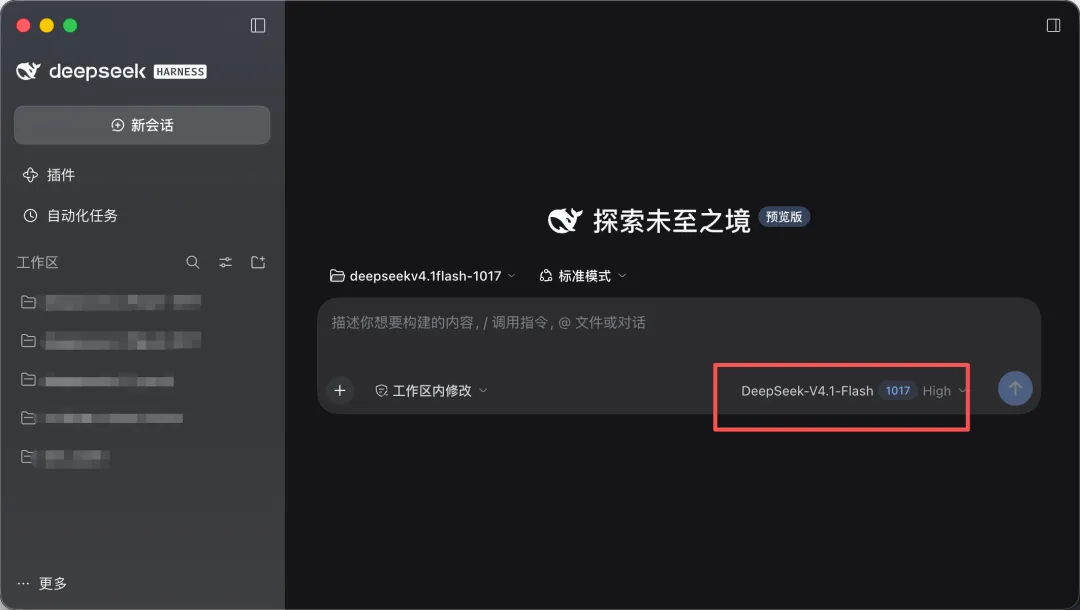Viewport: 1080px width, 610px height.
Task: Change the 标准模式 mode dropdown
Action: [583, 276]
